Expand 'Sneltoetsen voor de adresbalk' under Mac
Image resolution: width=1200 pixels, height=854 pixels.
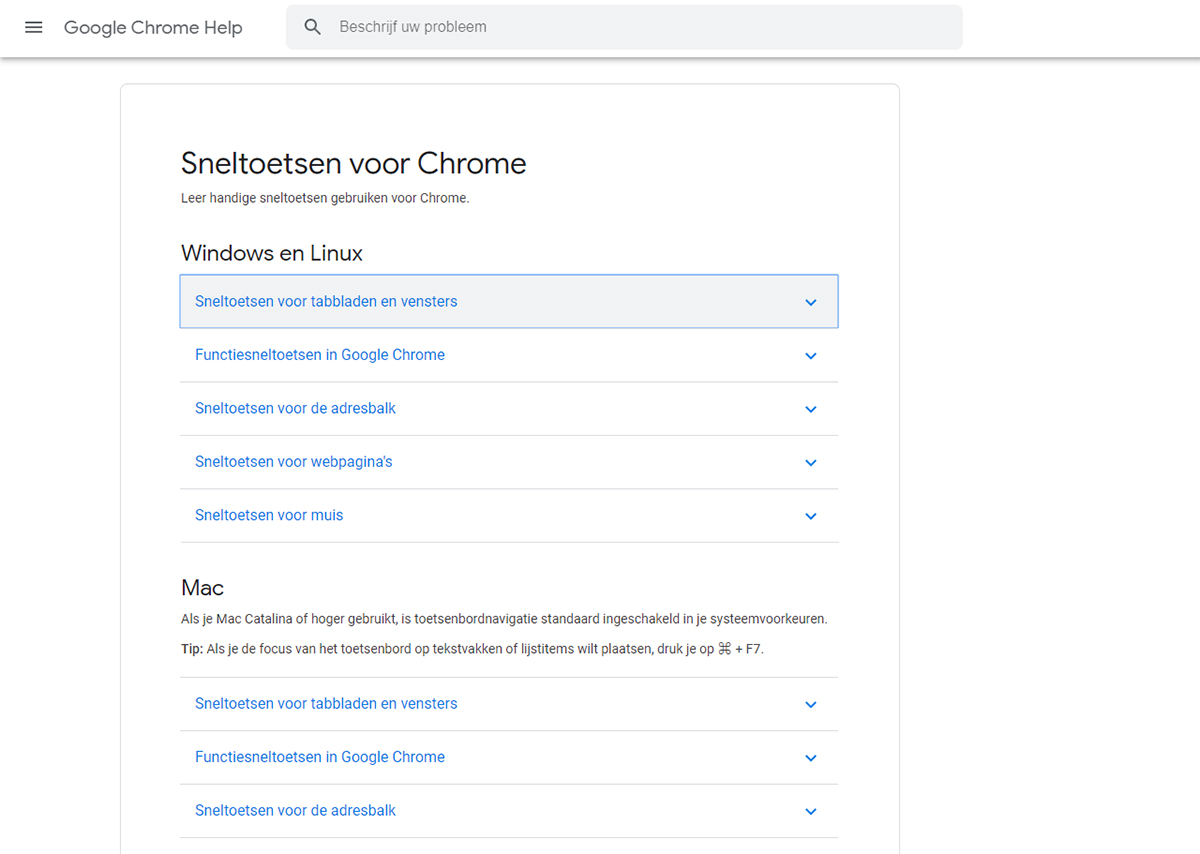coord(509,811)
